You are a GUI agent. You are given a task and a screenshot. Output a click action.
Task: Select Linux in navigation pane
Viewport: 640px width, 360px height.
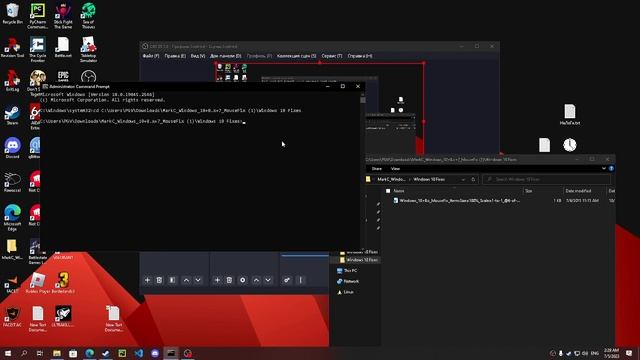coord(345,292)
